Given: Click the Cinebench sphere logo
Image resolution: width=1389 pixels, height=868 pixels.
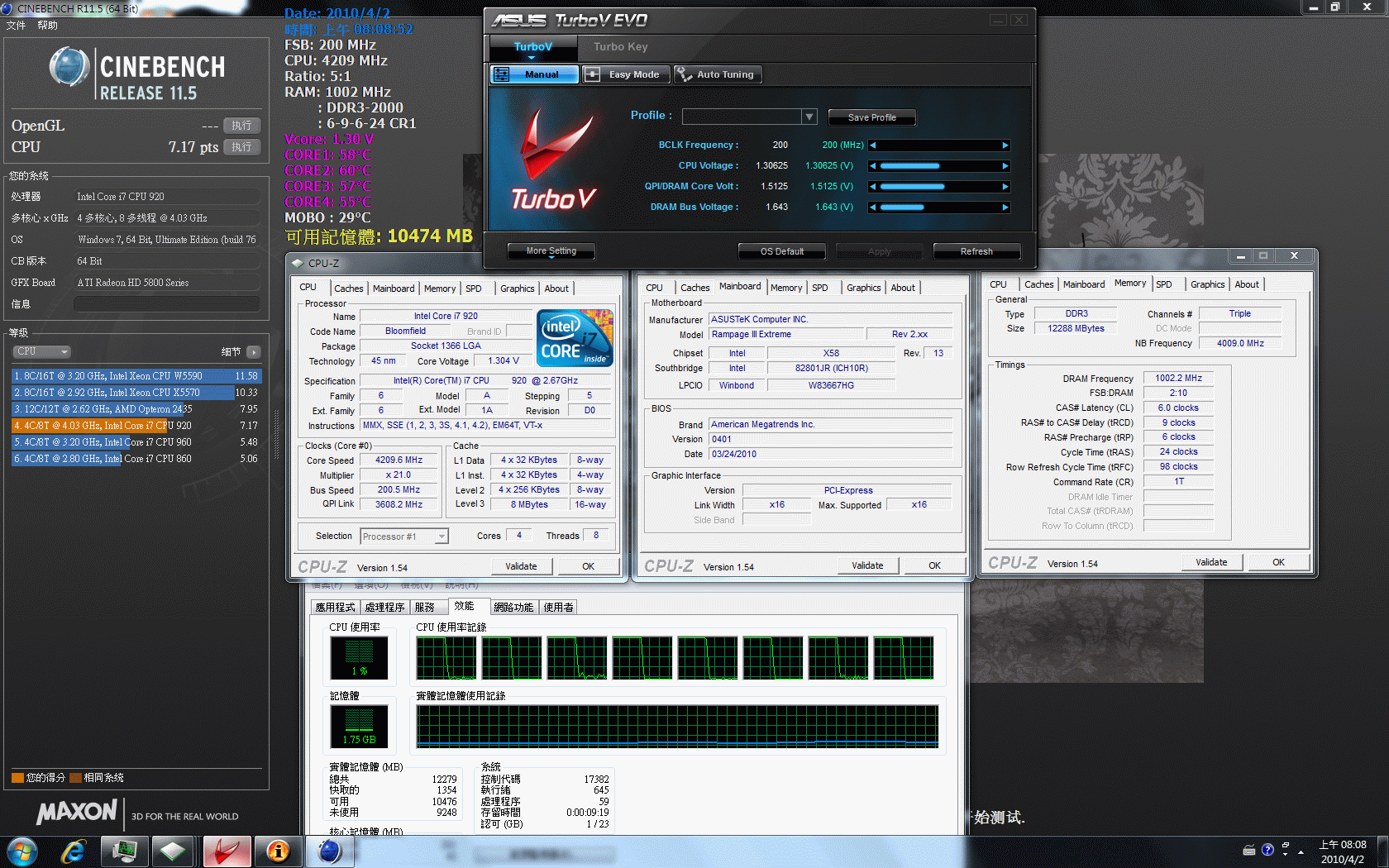Looking at the screenshot, I should (x=69, y=67).
